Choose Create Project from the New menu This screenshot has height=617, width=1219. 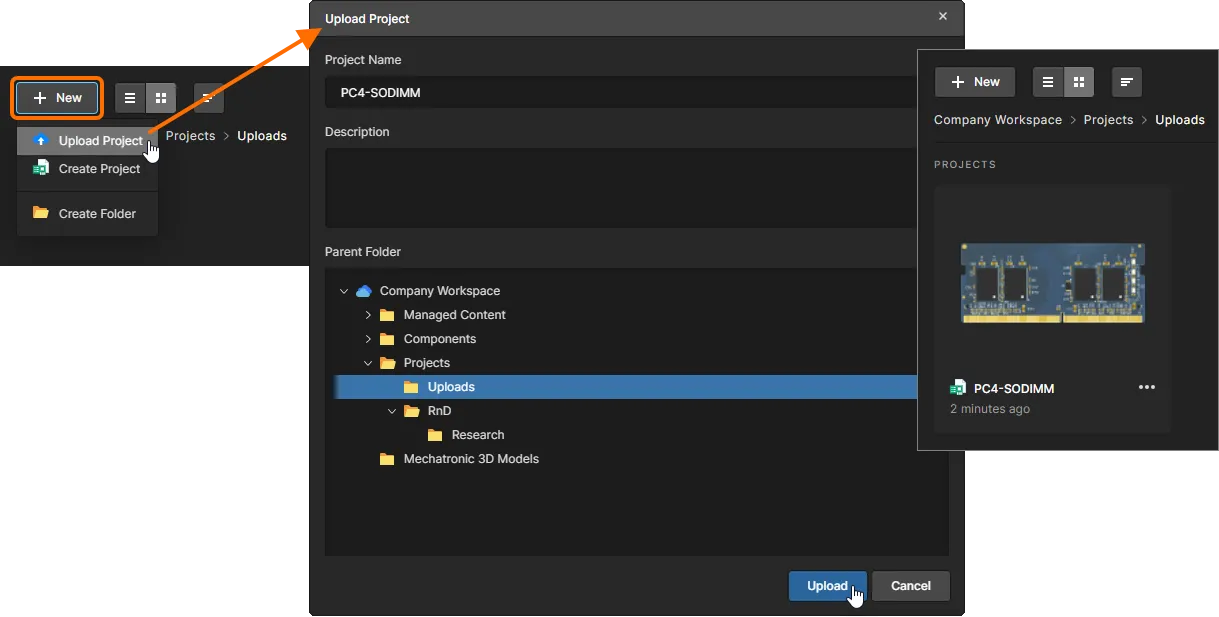(x=88, y=169)
